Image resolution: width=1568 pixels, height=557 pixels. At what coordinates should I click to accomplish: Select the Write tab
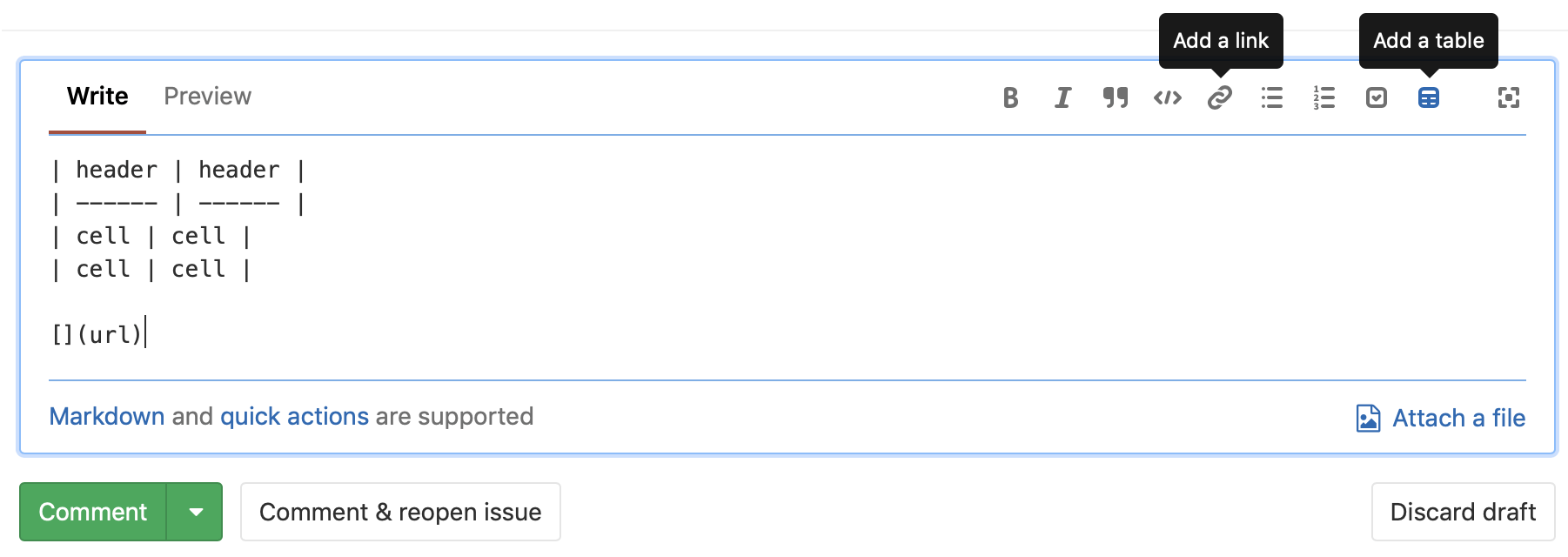click(96, 96)
